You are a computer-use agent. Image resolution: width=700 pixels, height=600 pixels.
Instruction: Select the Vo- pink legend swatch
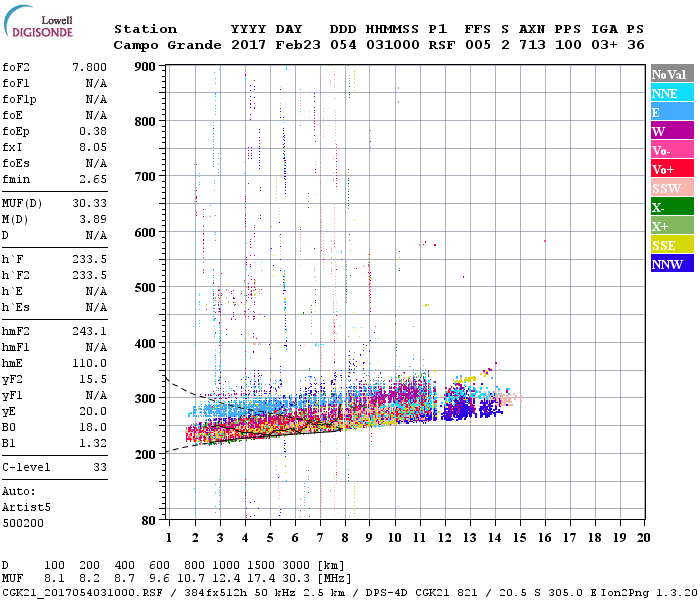(672, 150)
